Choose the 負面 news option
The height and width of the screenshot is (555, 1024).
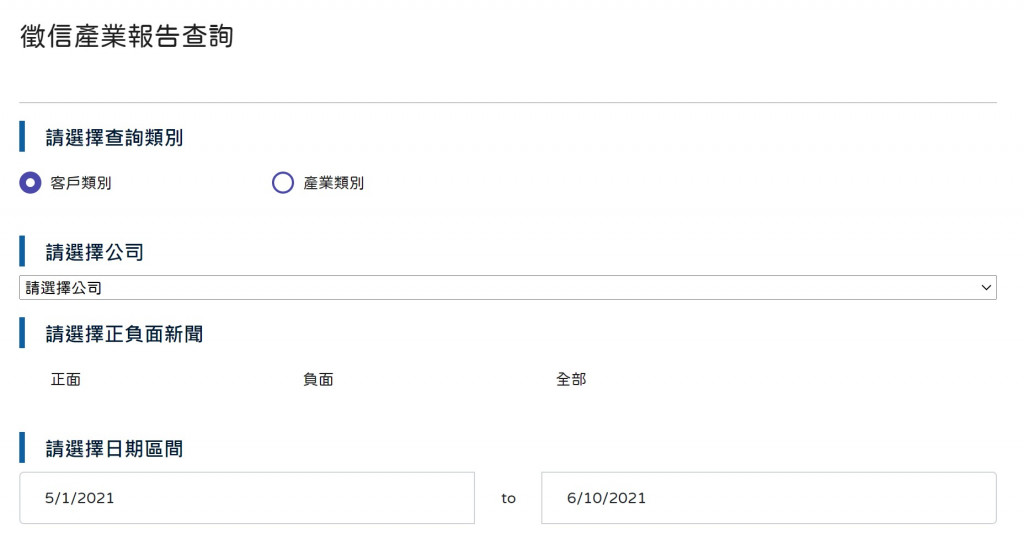click(x=318, y=380)
